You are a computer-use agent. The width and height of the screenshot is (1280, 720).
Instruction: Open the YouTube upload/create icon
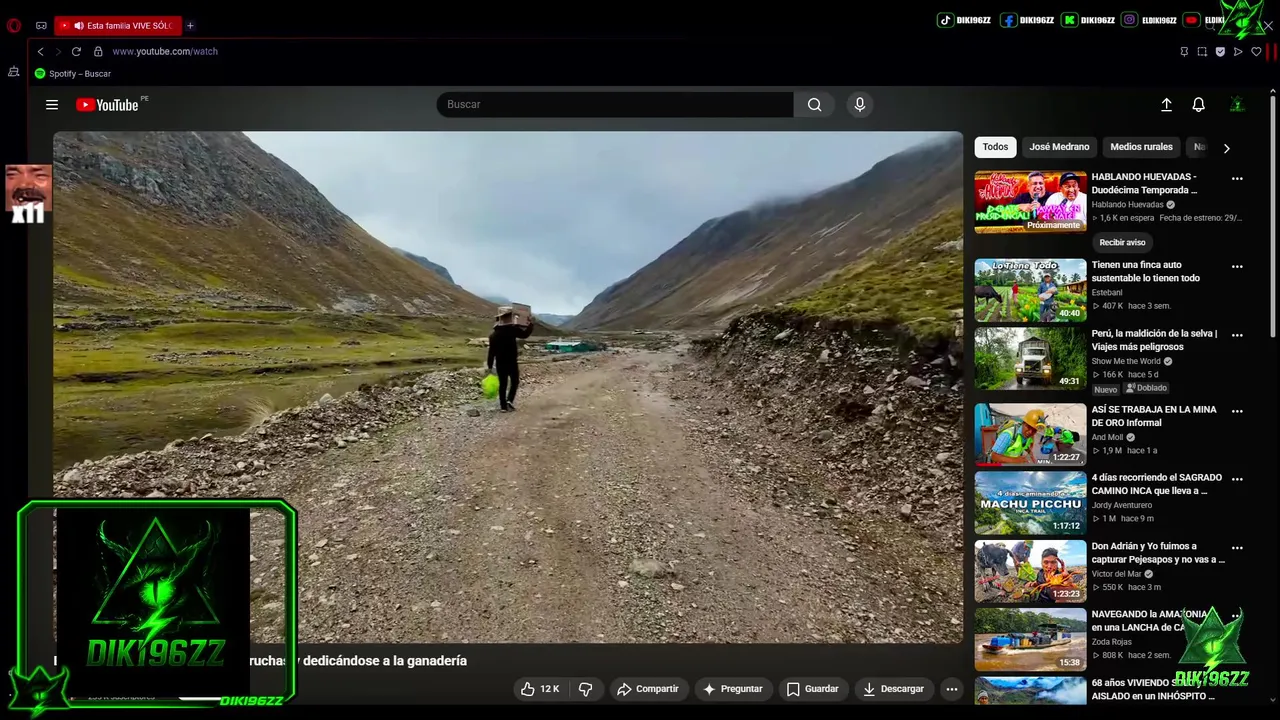[1166, 104]
